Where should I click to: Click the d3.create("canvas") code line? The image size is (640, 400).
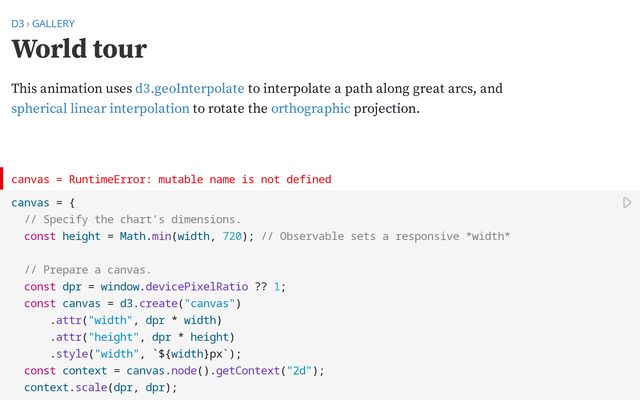(133, 303)
